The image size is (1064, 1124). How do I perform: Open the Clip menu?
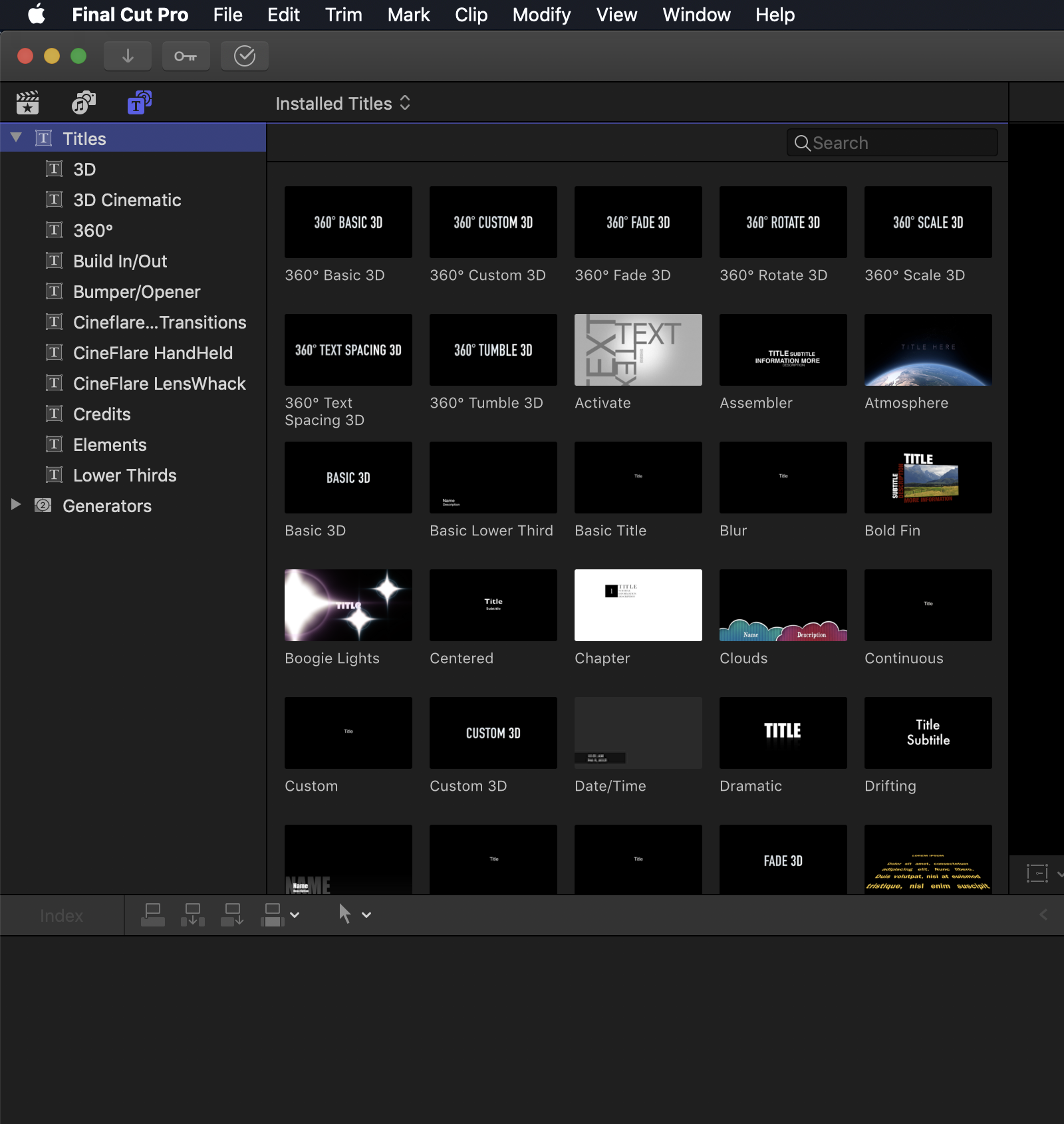[471, 15]
